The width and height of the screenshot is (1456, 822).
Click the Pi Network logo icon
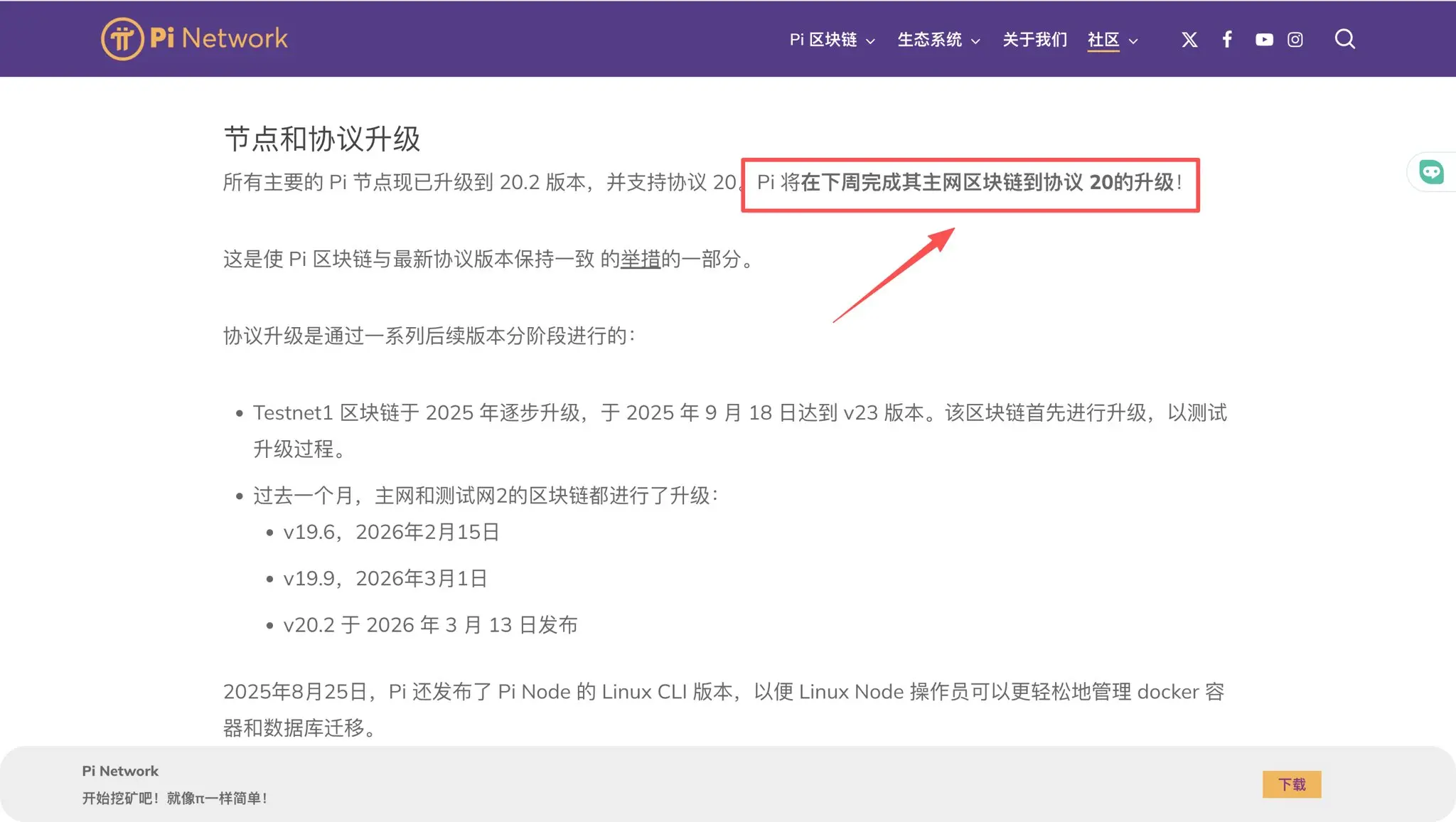tap(122, 39)
